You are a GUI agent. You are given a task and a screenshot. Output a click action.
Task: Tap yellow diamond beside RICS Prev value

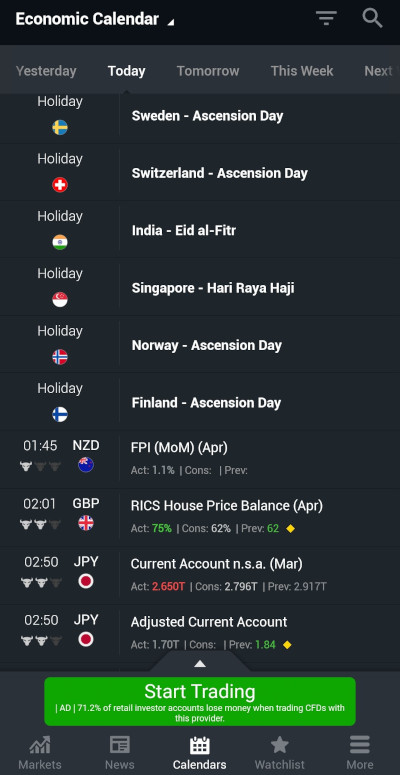pyautogui.click(x=291, y=529)
